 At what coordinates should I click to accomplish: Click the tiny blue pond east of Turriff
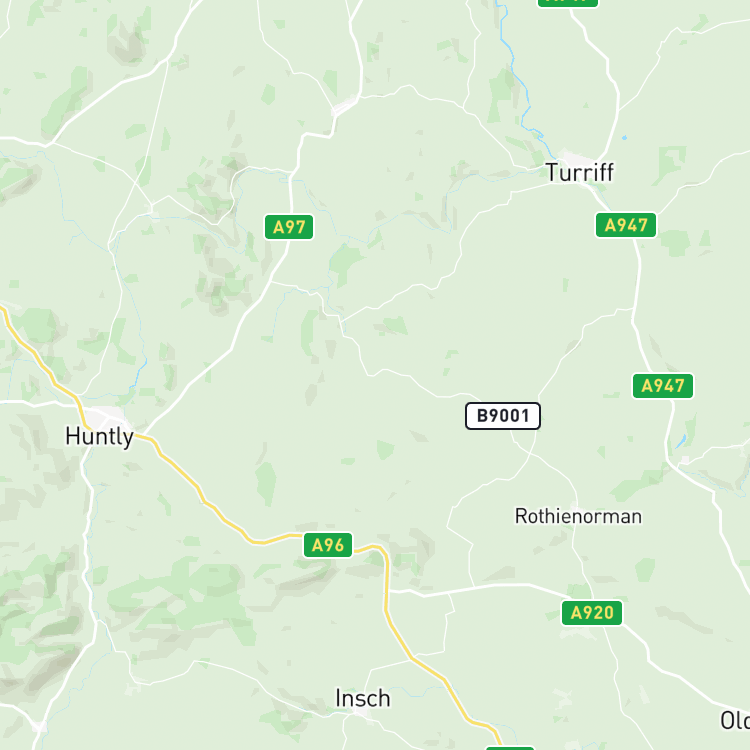click(624, 138)
